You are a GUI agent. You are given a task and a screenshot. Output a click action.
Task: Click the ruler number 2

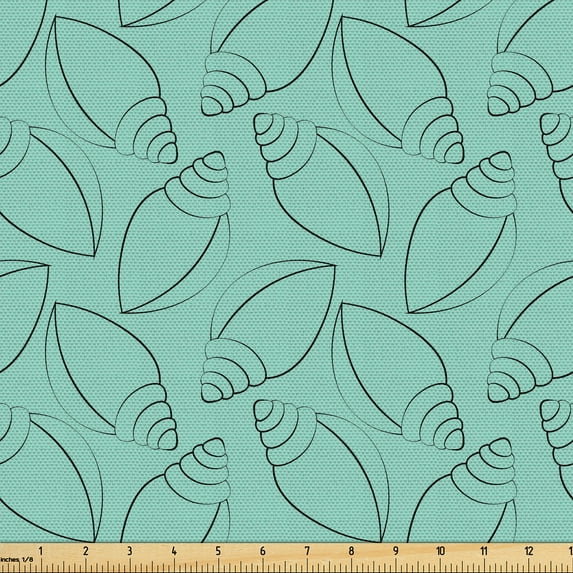[86, 551]
